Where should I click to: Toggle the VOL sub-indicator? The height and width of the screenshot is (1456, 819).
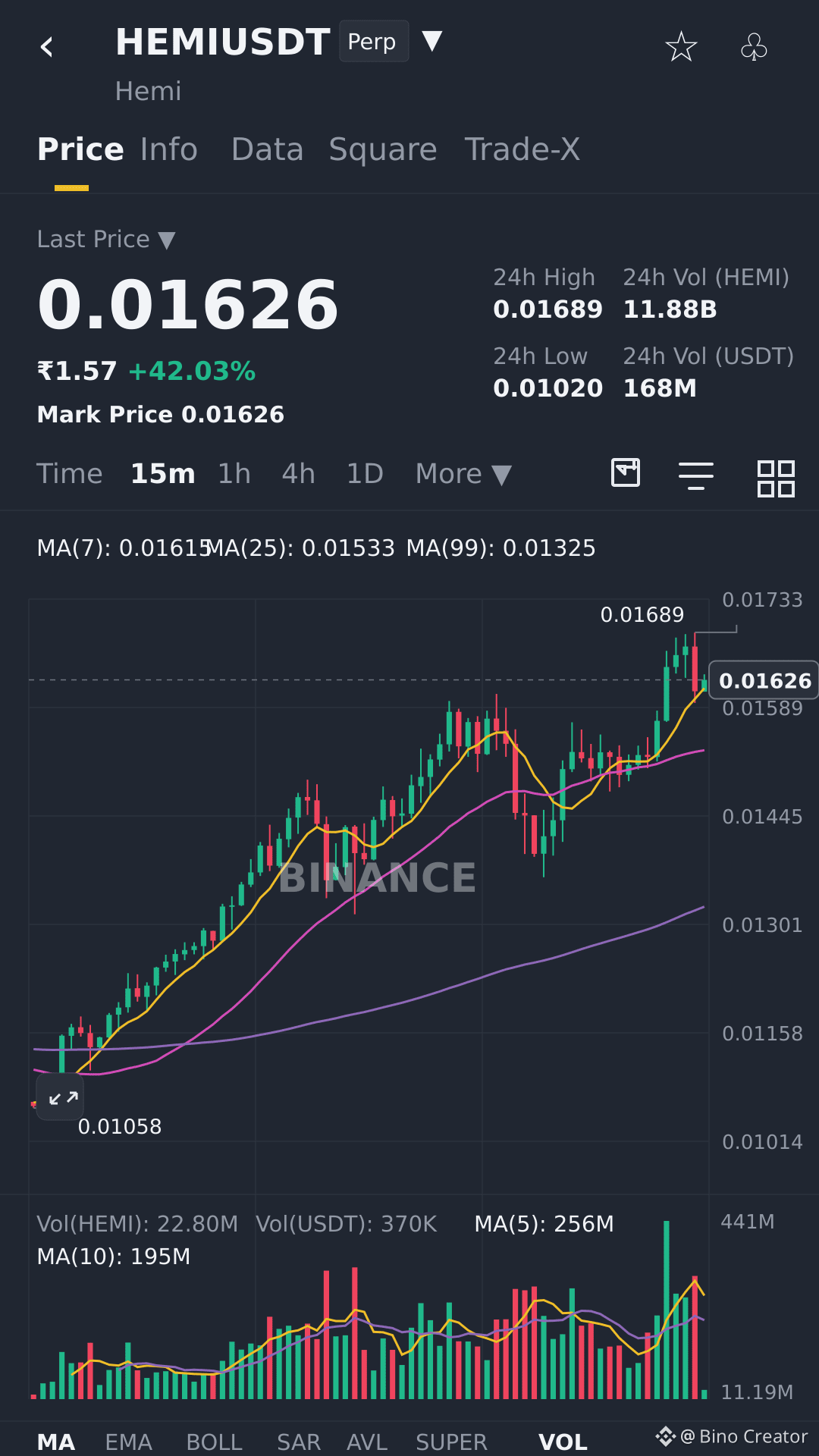[x=563, y=1442]
